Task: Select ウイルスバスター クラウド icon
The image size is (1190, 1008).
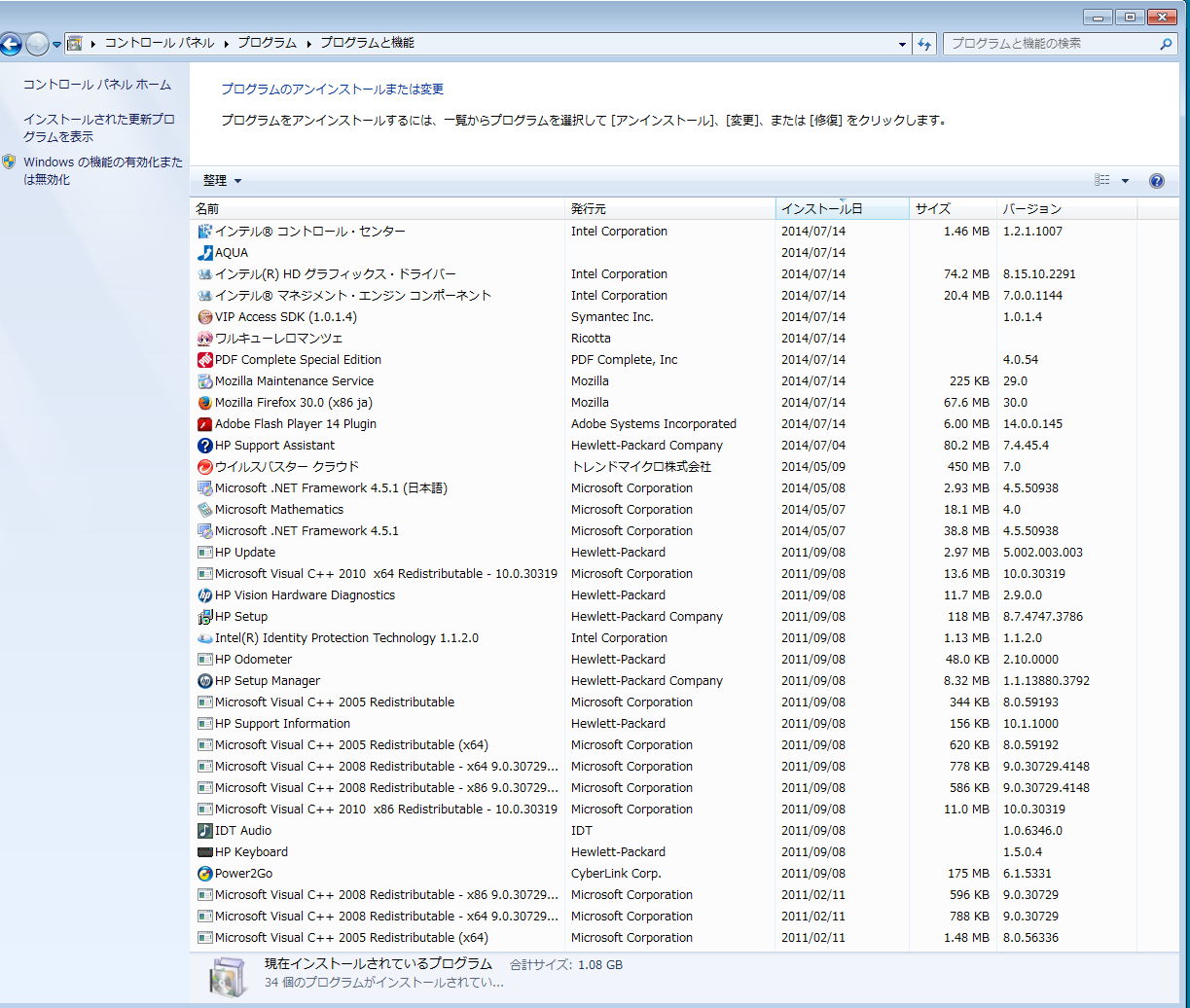Action: click(x=204, y=467)
